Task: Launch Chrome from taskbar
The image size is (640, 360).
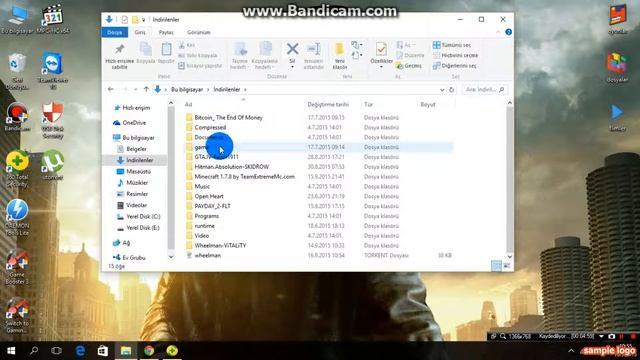Action: 149,351
